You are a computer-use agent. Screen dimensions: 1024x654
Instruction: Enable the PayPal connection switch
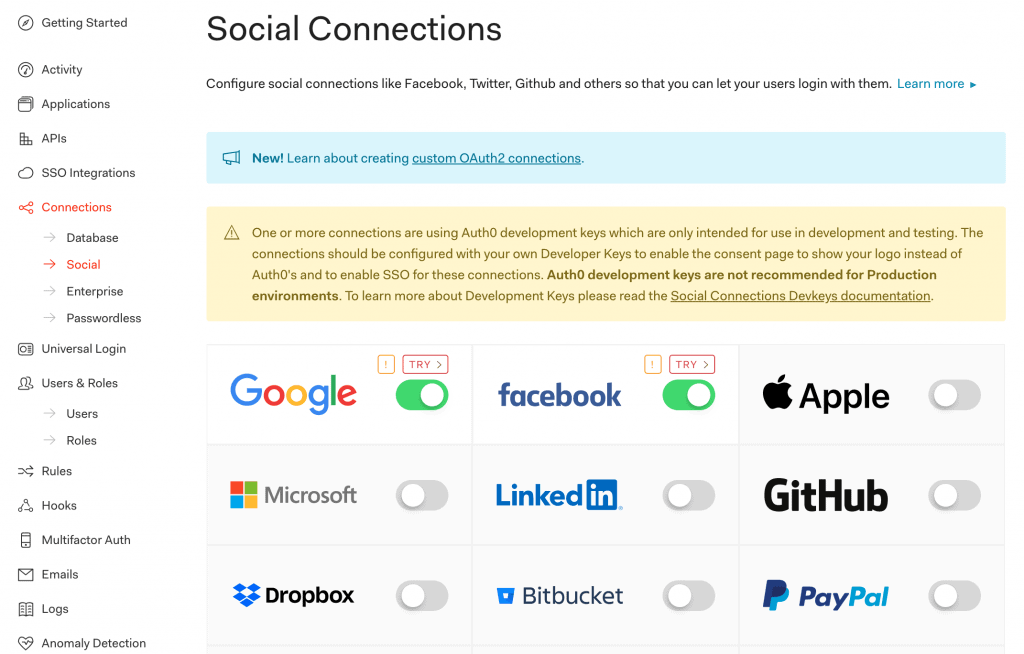955,596
